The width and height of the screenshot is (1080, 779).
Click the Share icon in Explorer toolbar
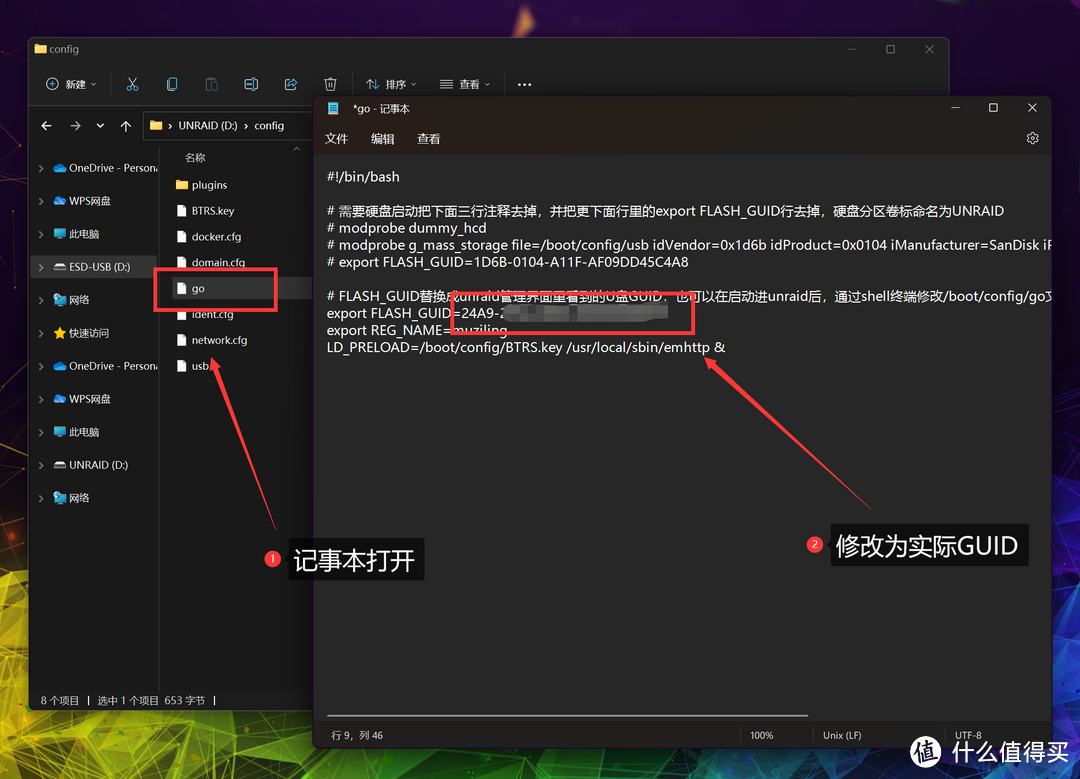coord(291,85)
